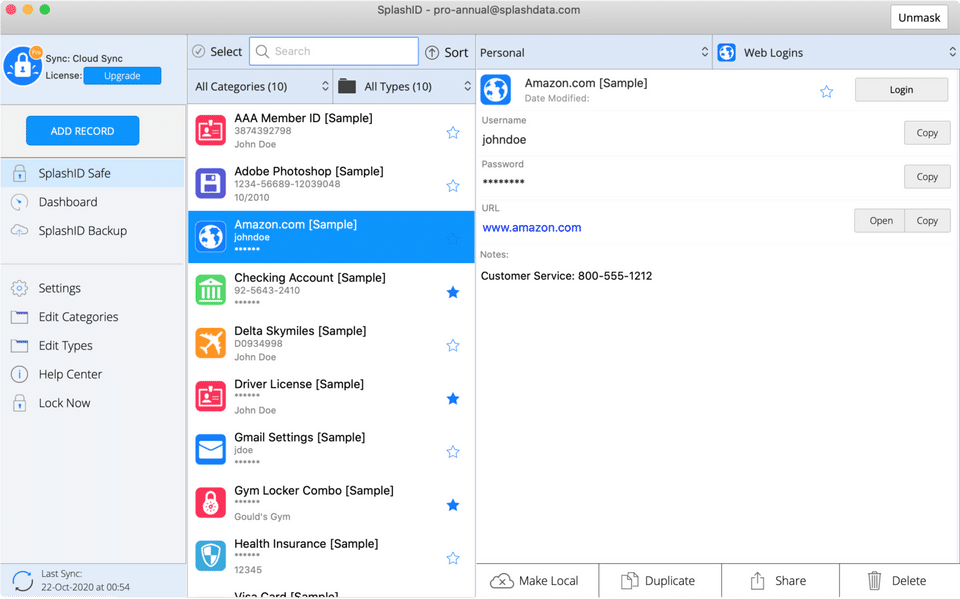Click the Help Center info icon
960x599 pixels.
point(20,374)
